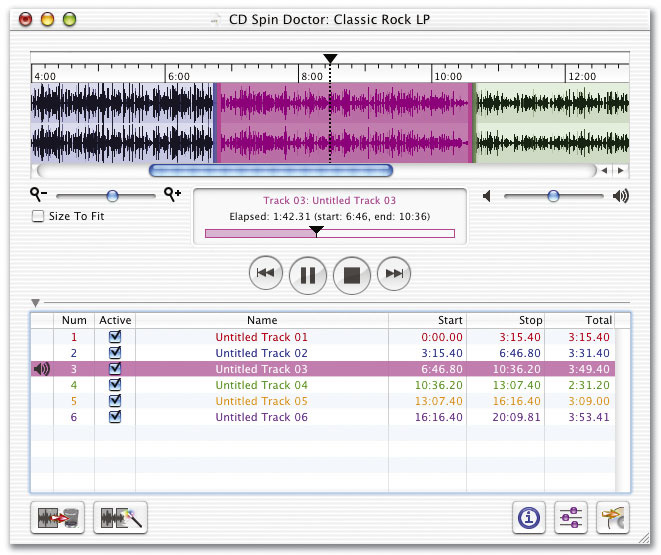Click the volume slider knob

pos(554,196)
